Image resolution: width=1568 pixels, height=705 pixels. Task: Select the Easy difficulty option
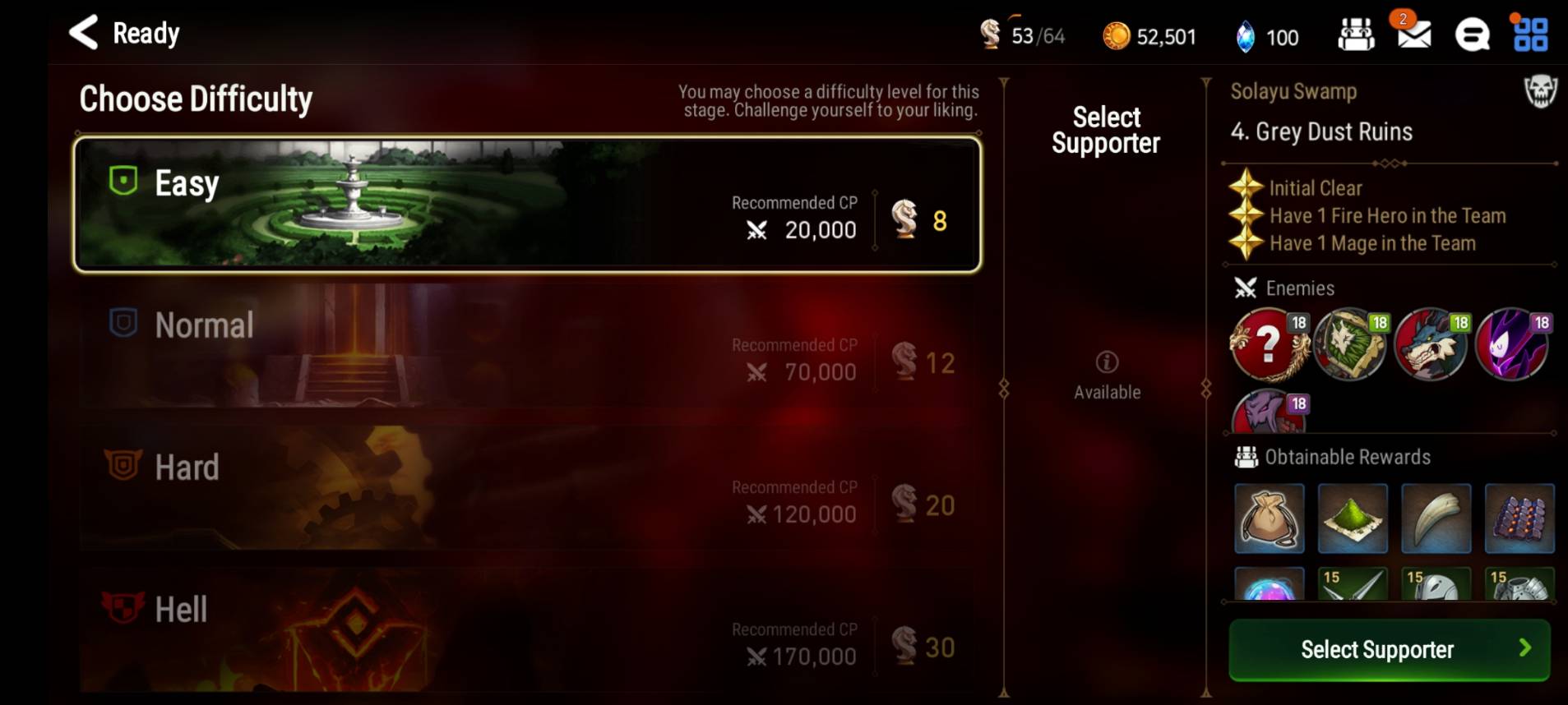click(x=527, y=205)
